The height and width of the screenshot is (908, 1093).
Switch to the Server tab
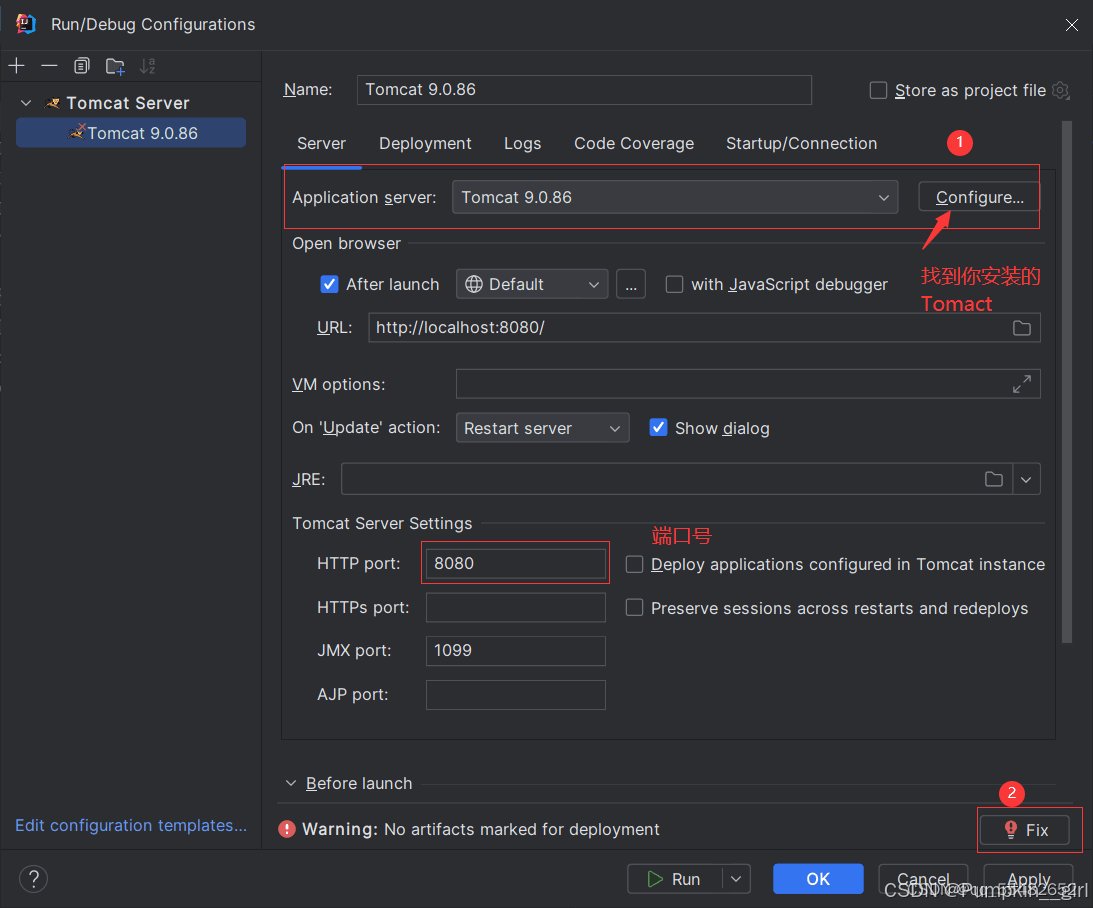coord(321,144)
